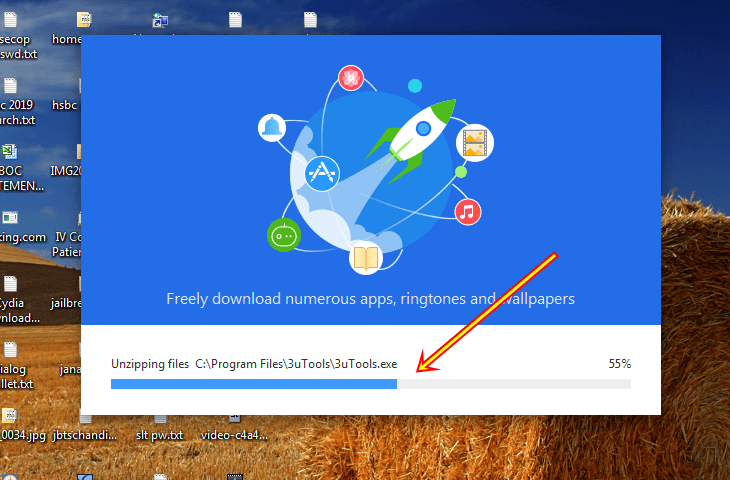The height and width of the screenshot is (480, 730).
Task: Select the hsbc desktop item label
Action: pos(65,105)
